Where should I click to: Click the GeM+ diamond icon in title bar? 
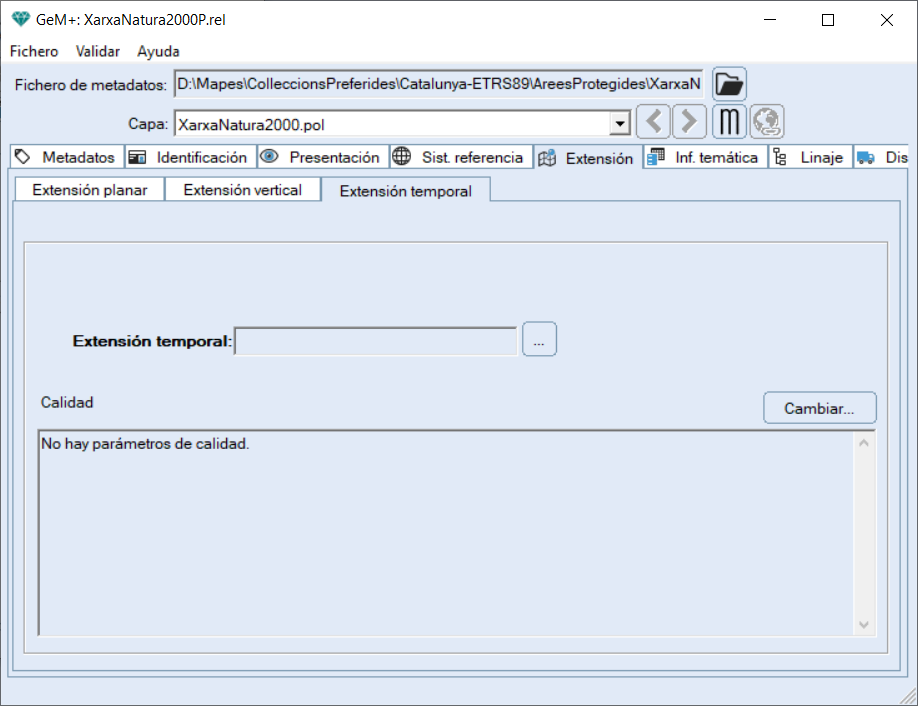[20, 19]
